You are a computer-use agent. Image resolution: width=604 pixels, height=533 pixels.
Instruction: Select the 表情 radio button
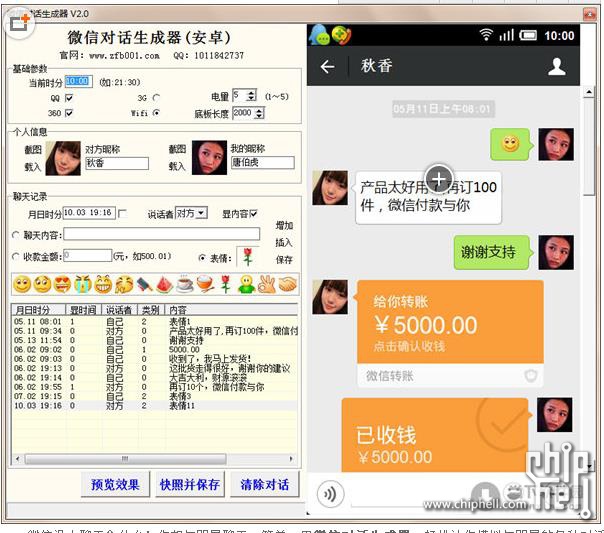coord(201,258)
